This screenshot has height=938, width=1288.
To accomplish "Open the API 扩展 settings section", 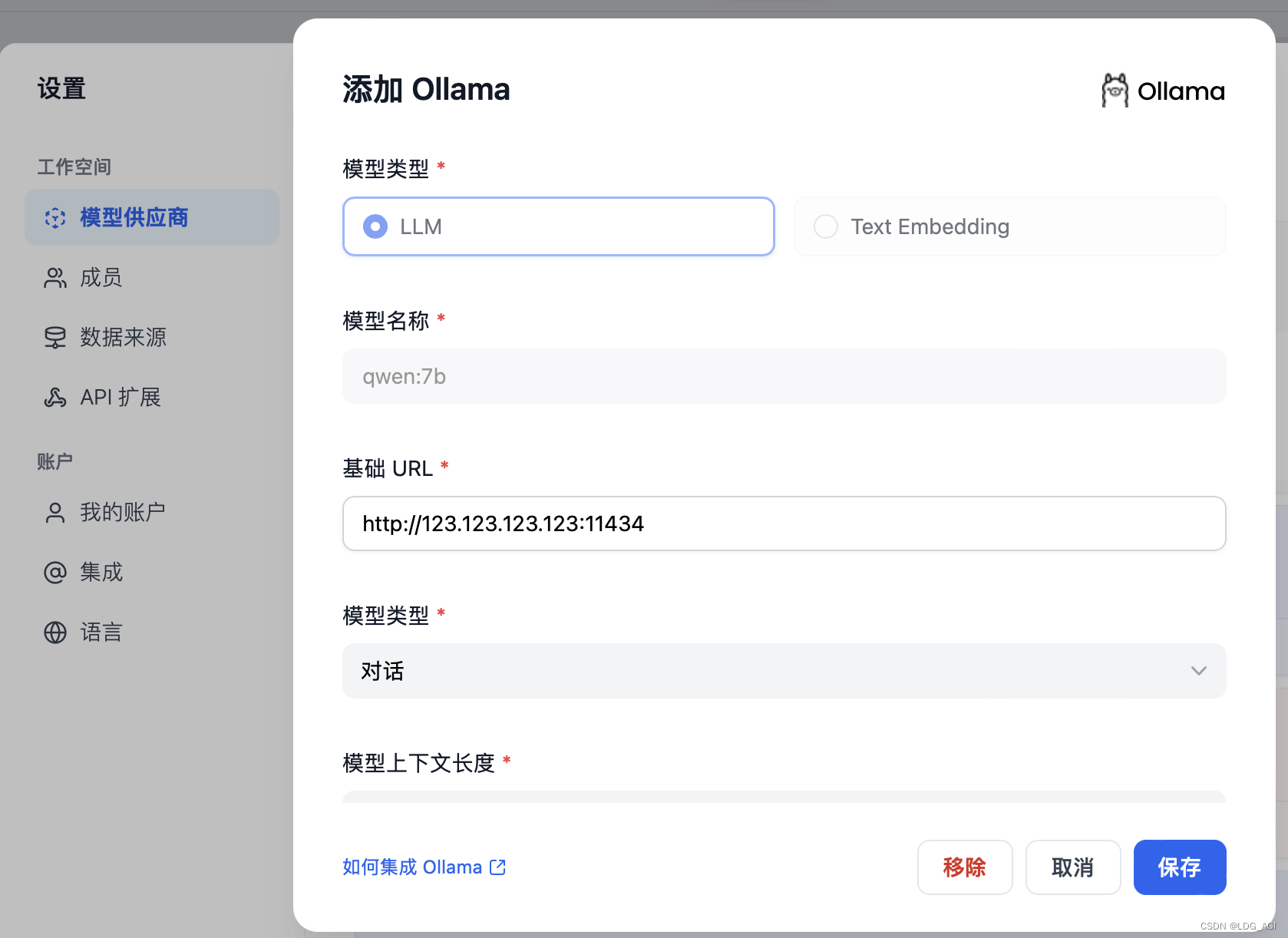I will [x=152, y=397].
